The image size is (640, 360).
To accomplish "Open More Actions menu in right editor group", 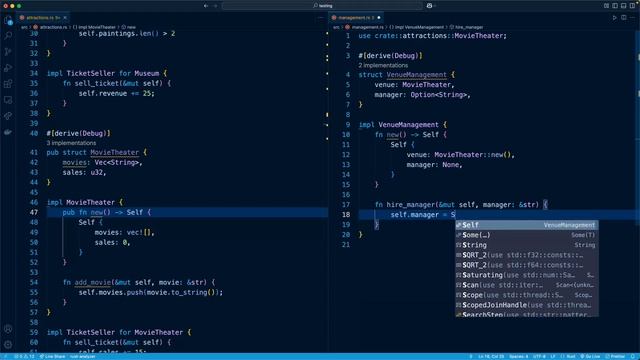I will click(633, 18).
